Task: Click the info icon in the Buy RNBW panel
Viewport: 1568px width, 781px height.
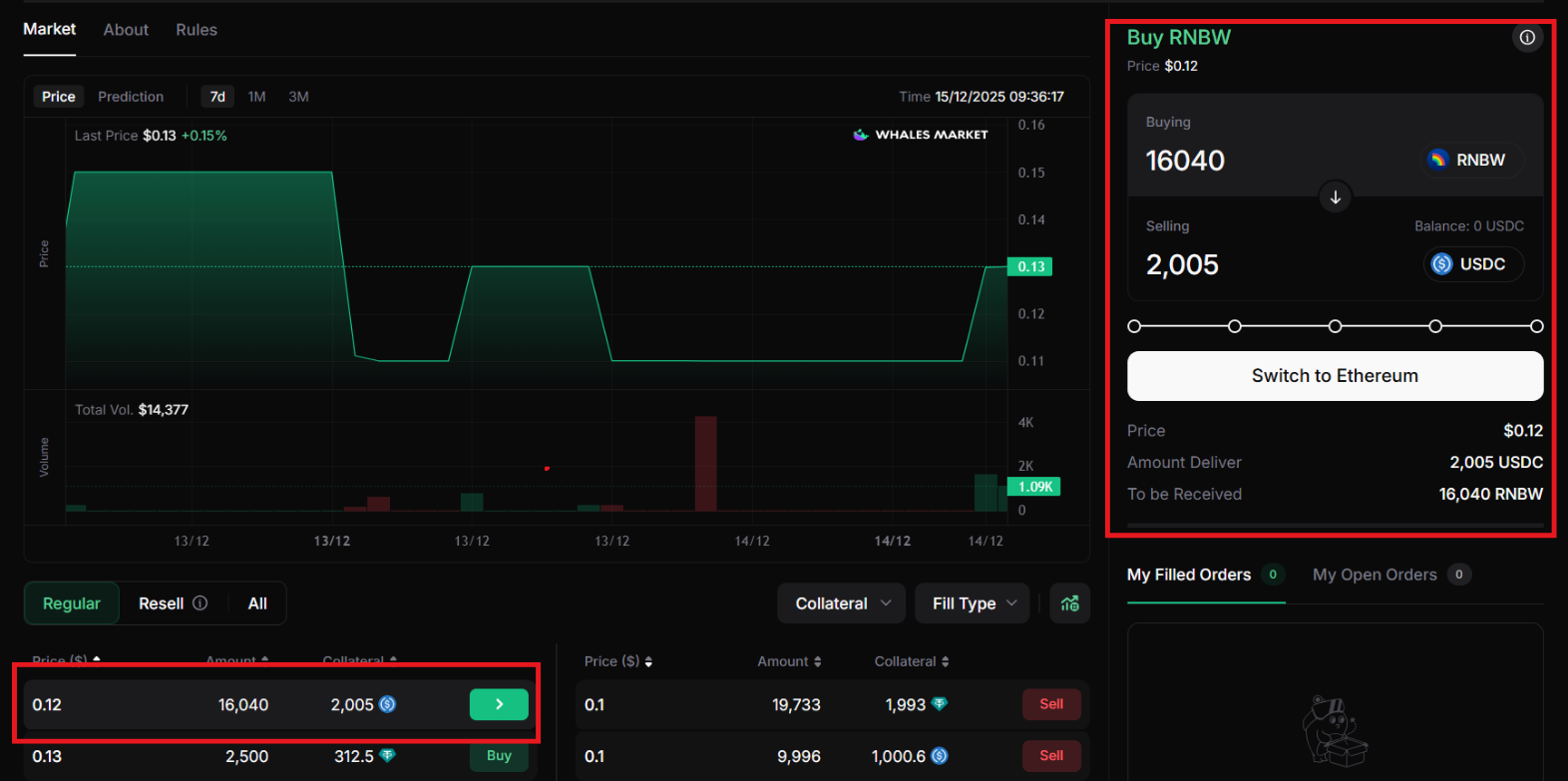Action: [x=1527, y=38]
